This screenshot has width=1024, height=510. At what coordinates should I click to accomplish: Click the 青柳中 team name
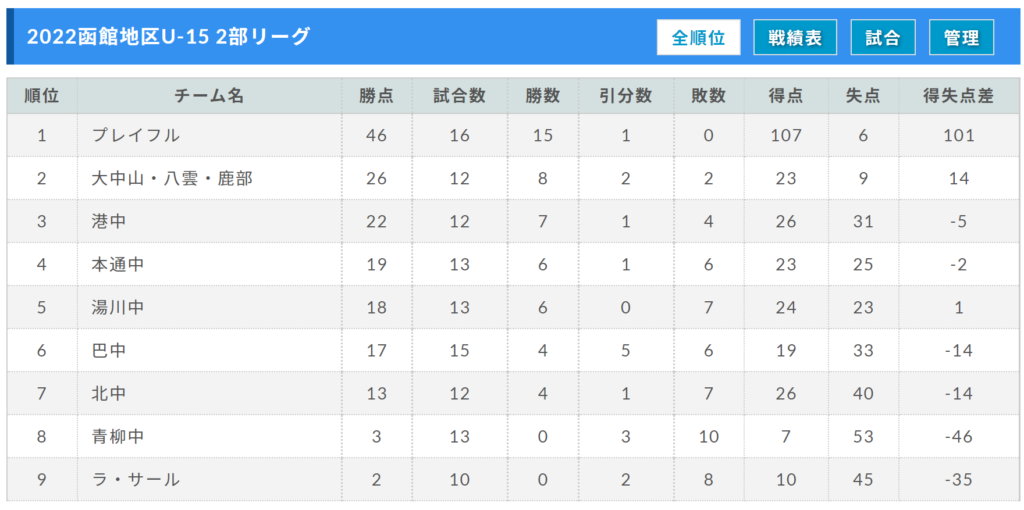click(118, 437)
